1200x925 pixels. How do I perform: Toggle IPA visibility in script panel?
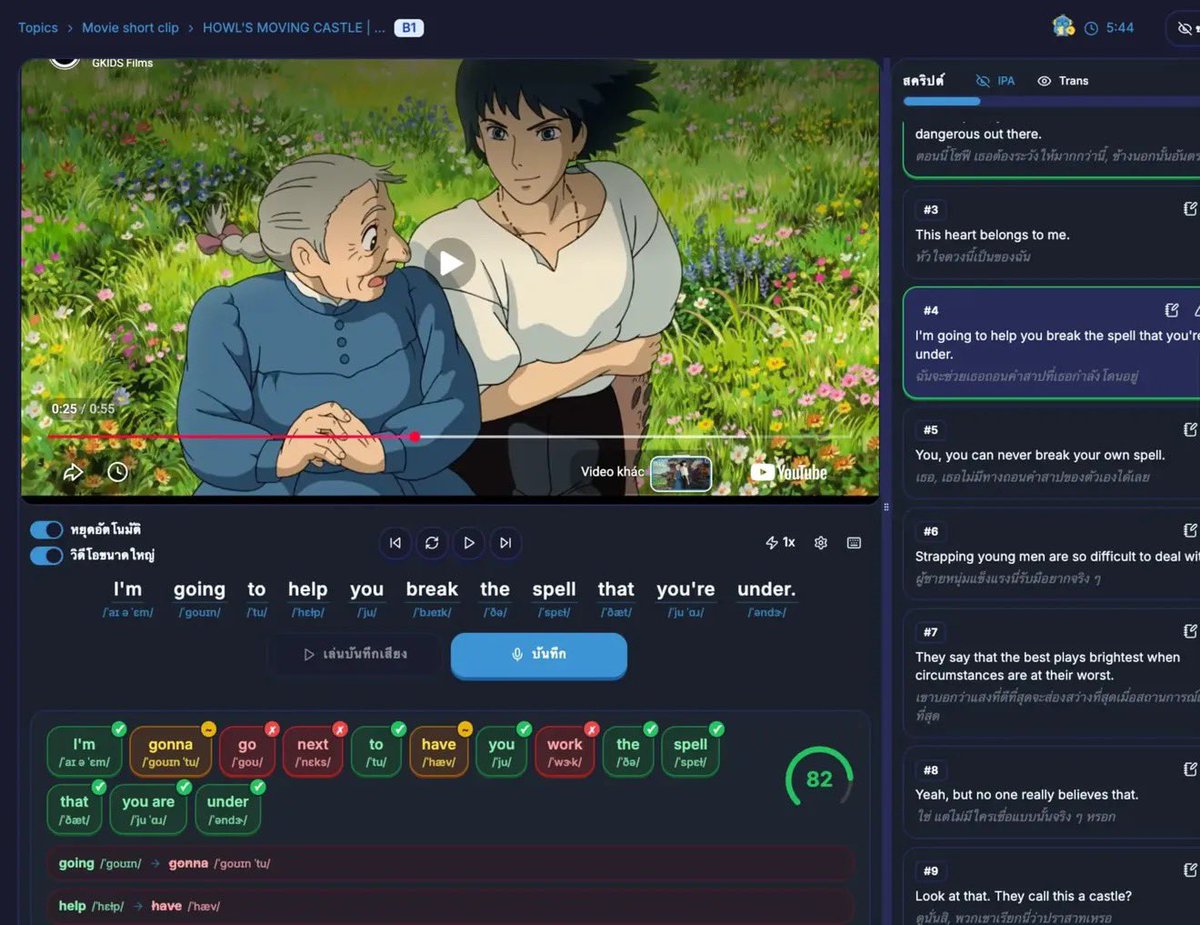(995, 81)
